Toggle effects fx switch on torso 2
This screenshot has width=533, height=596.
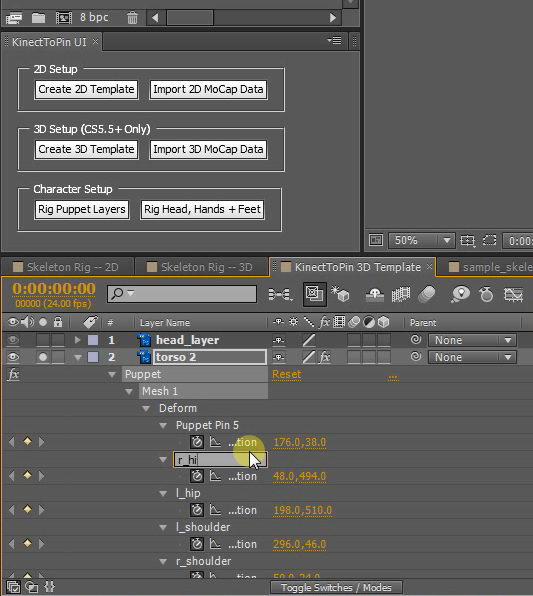pyautogui.click(x=324, y=357)
